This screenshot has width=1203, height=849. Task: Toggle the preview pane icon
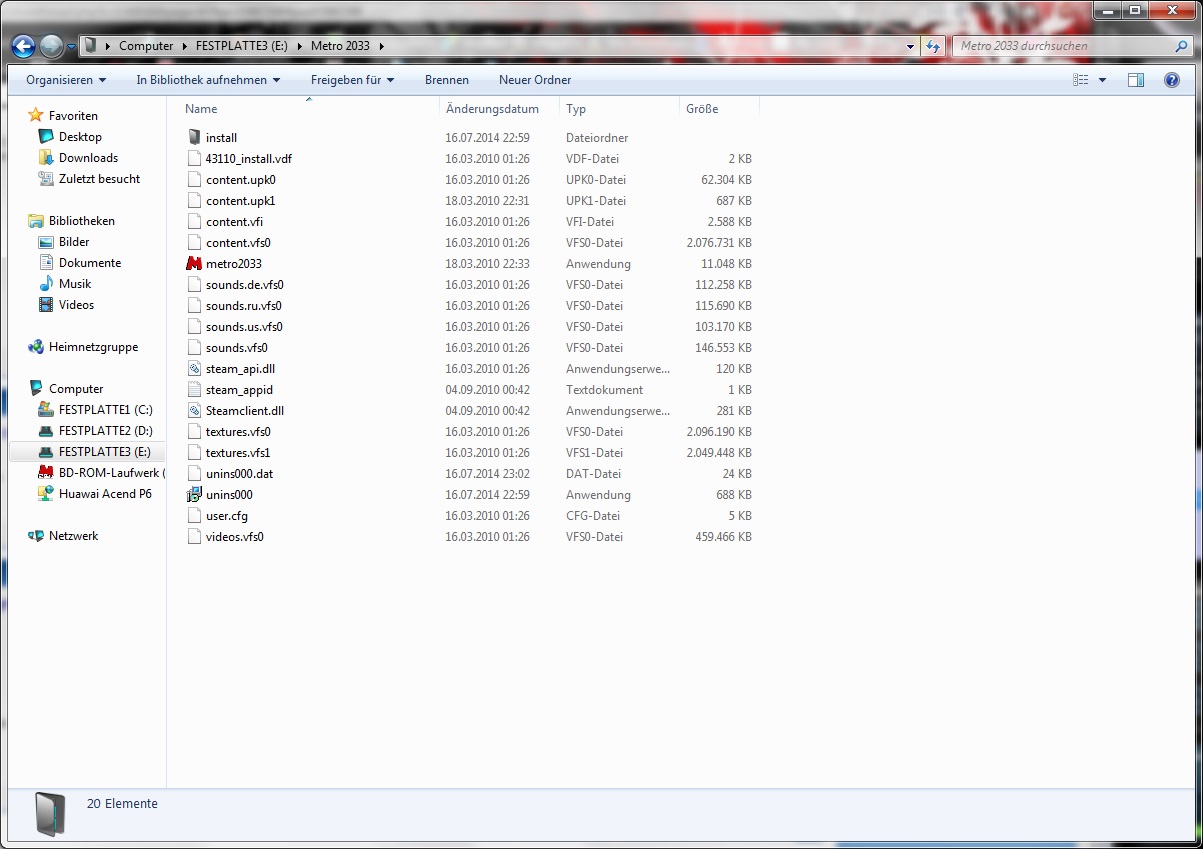[1136, 80]
